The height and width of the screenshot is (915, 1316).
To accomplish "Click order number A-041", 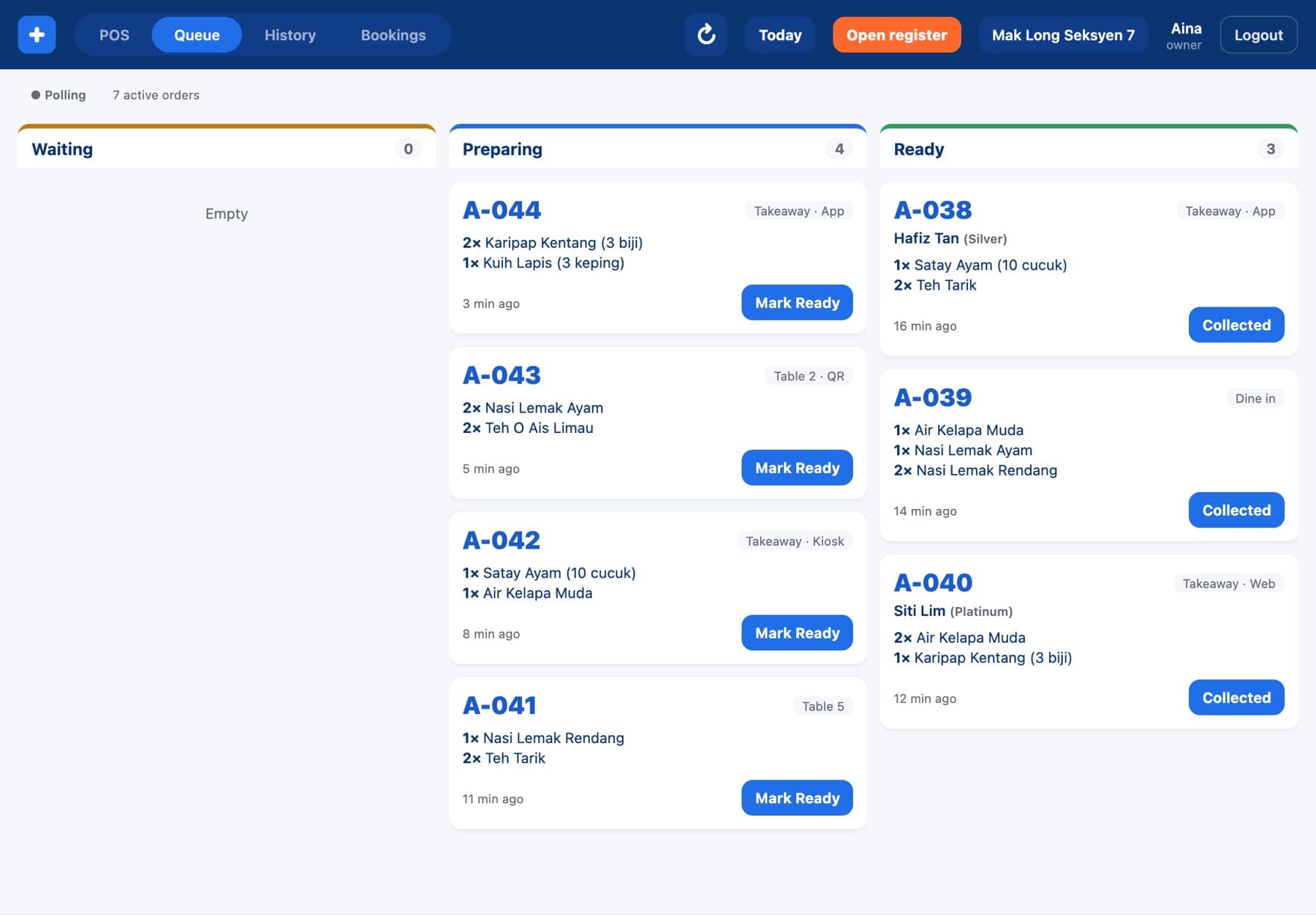I will 499,706.
